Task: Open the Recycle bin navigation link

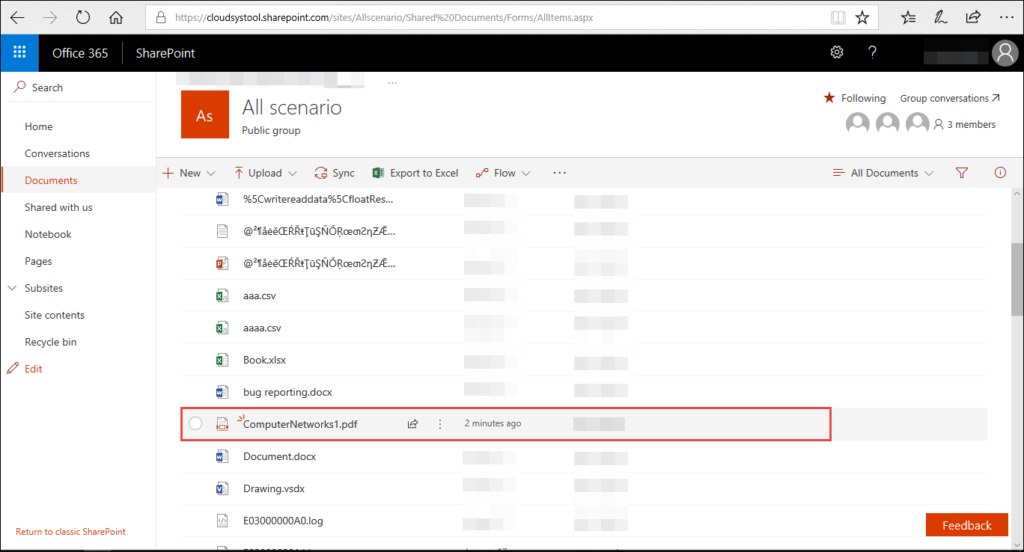Action: [x=50, y=342]
